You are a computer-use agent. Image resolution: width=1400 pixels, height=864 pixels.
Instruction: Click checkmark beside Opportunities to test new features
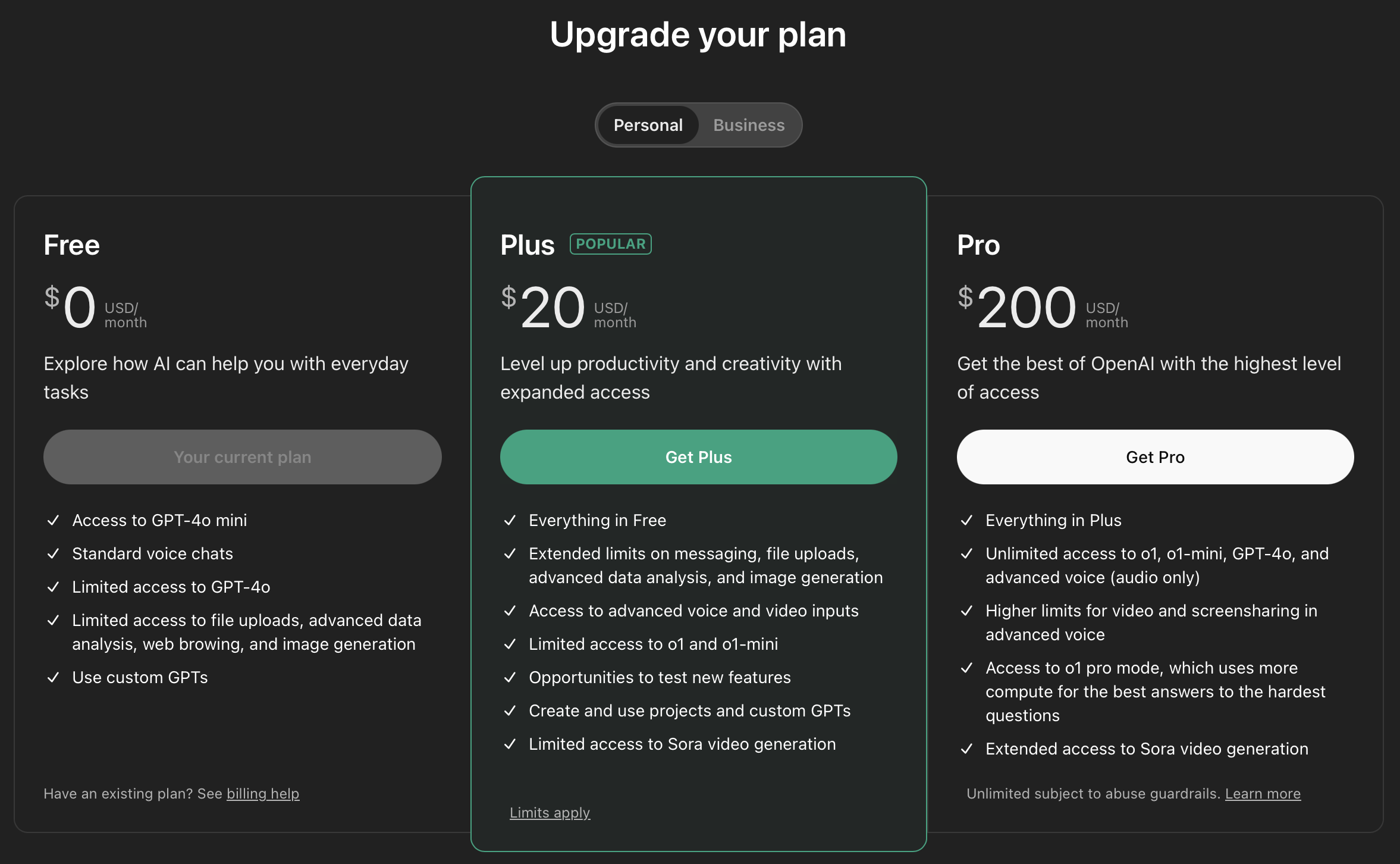(x=510, y=677)
